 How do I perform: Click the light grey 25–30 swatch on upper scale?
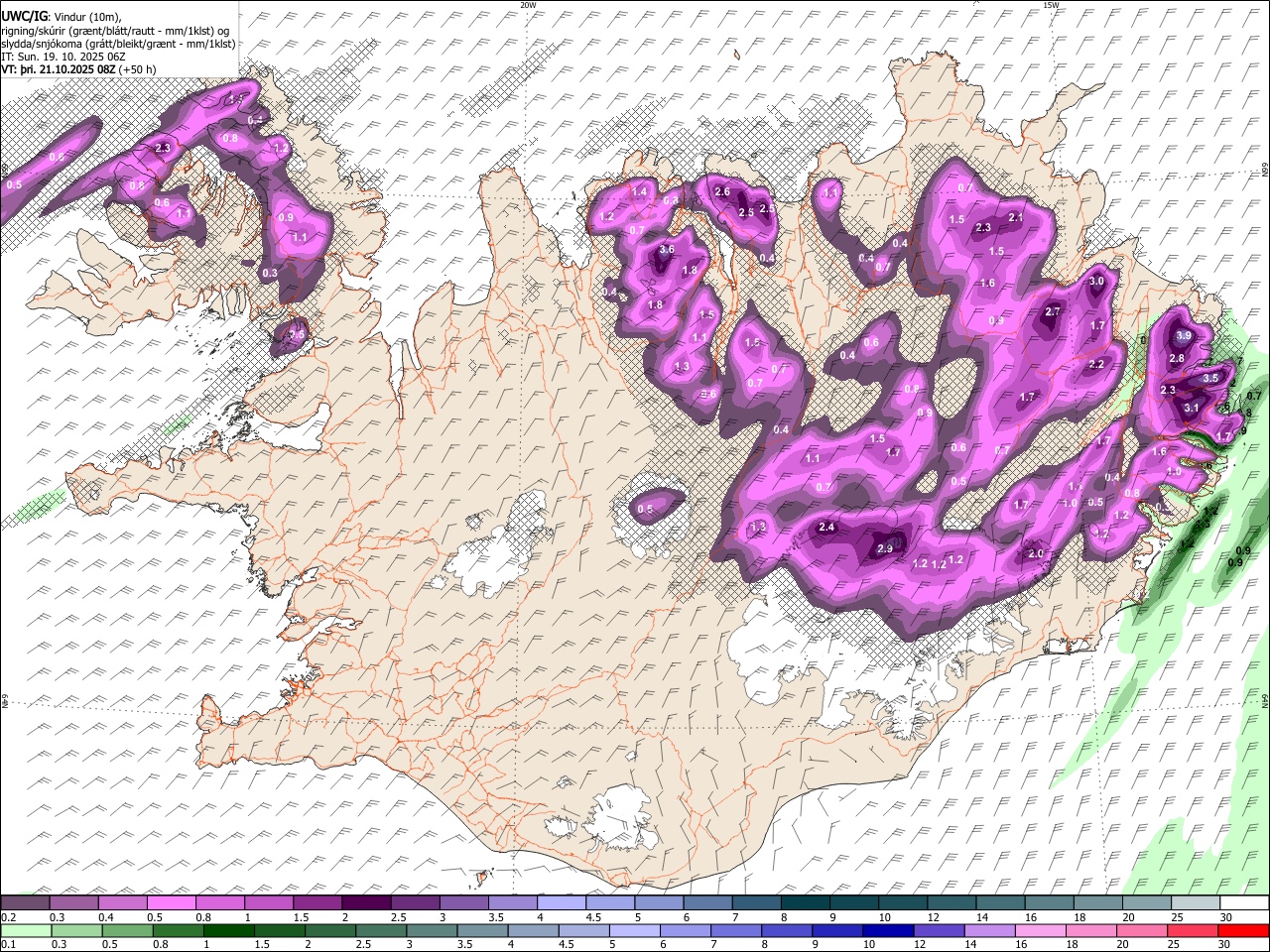tap(1196, 903)
